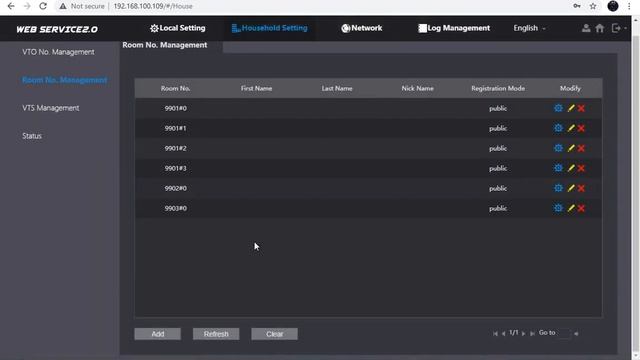Jump to last page of the table
This screenshot has width=640, height=360.
pyautogui.click(x=532, y=333)
